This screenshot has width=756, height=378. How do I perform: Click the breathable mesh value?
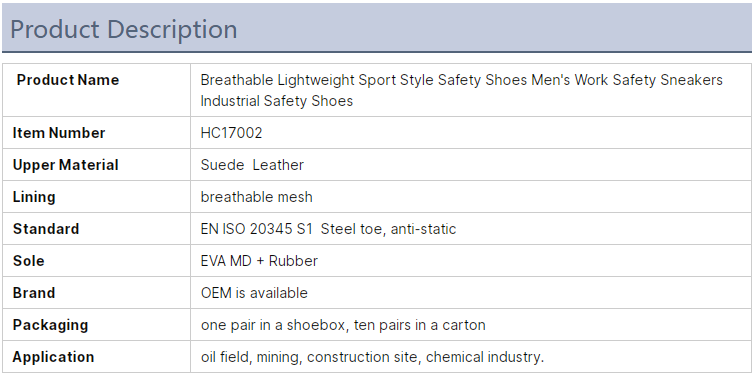(x=256, y=197)
